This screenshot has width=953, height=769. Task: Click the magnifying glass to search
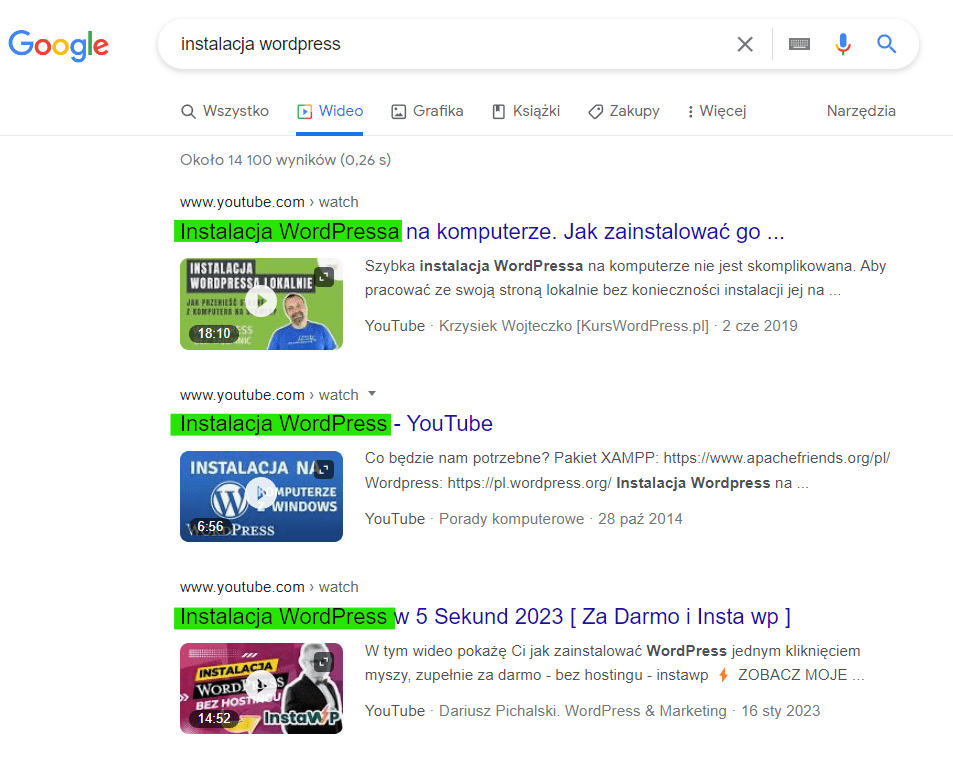tap(886, 44)
